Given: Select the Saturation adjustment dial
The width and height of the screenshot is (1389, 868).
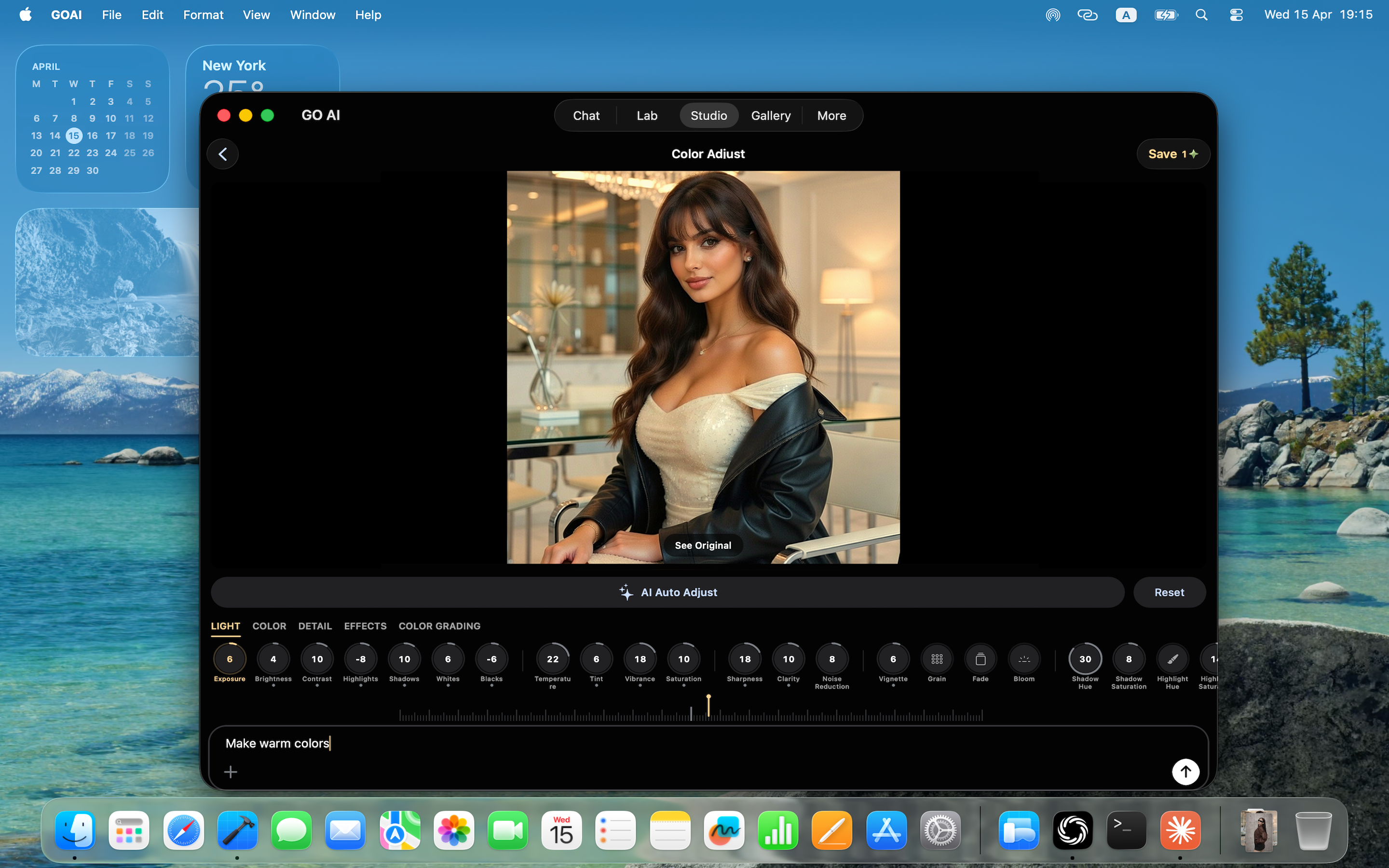Looking at the screenshot, I should (x=683, y=659).
